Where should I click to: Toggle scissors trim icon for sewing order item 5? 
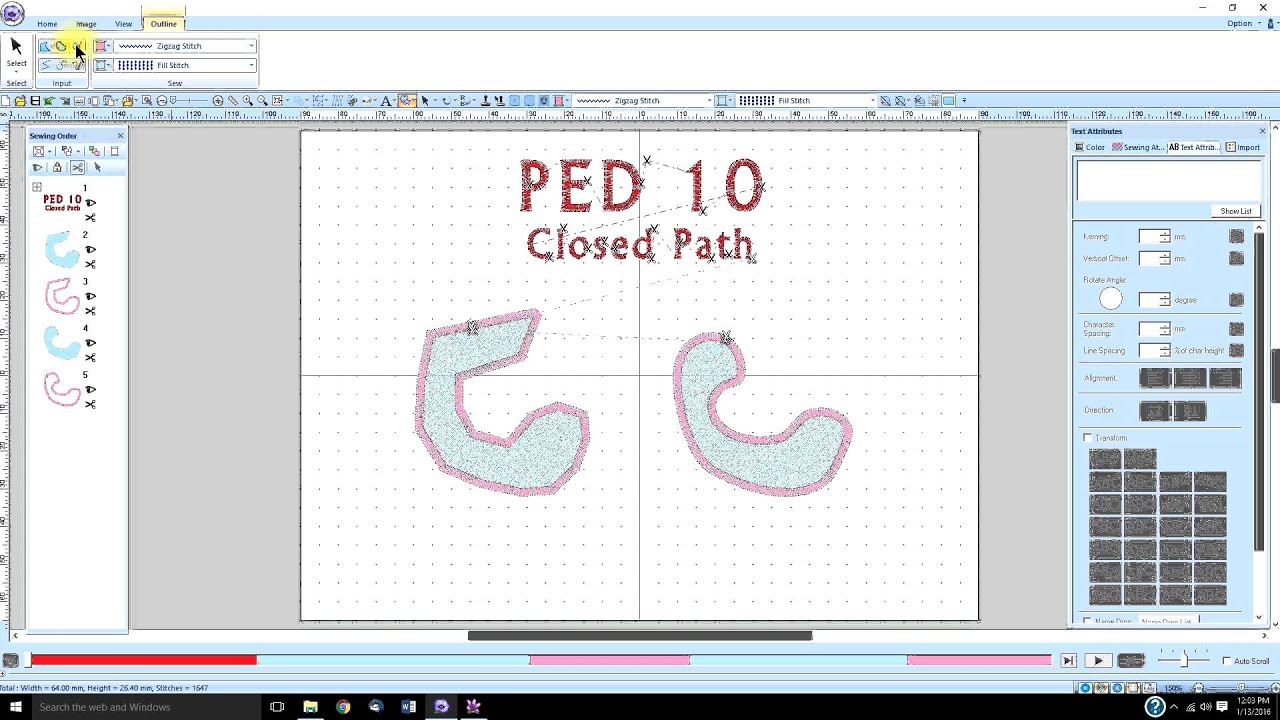(90, 404)
